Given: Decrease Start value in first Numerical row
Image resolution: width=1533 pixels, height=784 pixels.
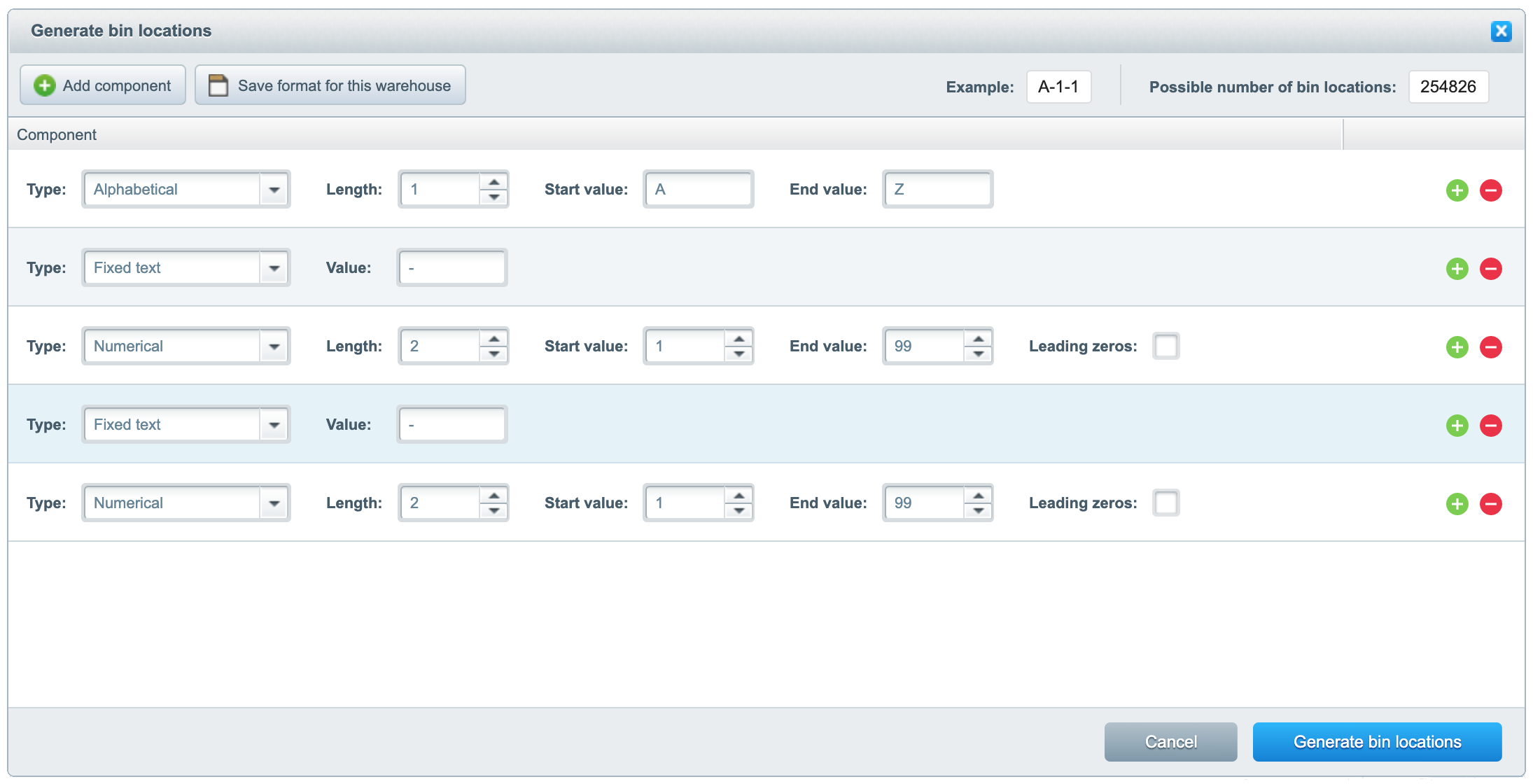Looking at the screenshot, I should [x=738, y=354].
